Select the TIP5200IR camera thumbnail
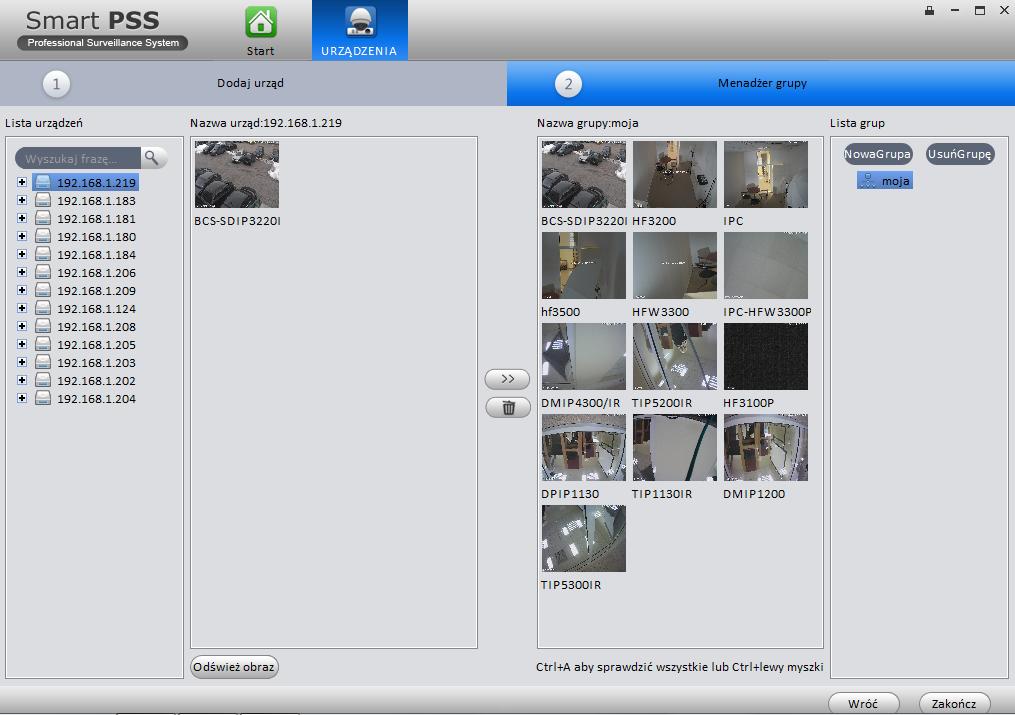1015x715 pixels. coord(675,357)
